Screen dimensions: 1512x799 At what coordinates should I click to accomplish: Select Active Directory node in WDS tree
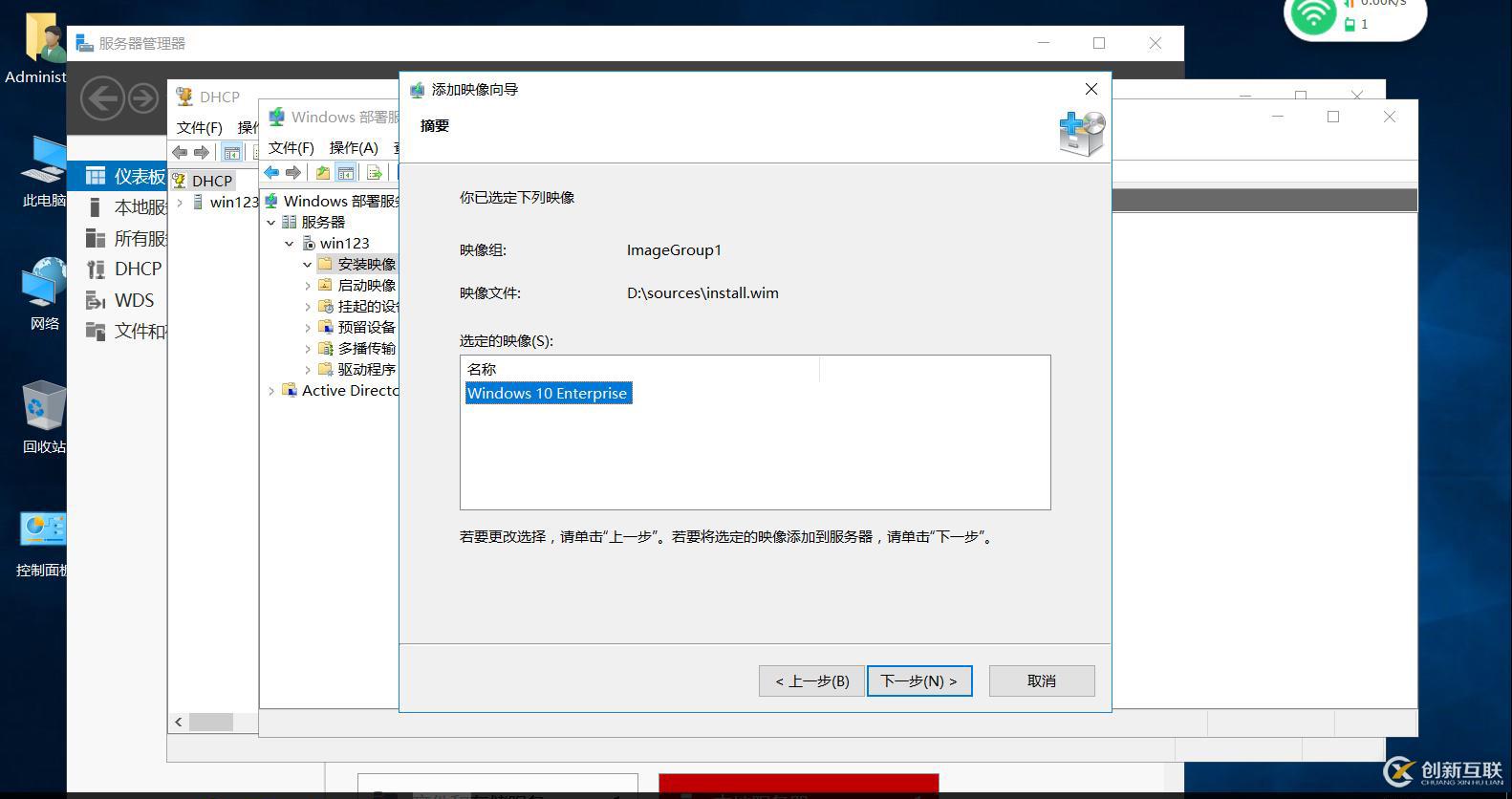coord(341,390)
